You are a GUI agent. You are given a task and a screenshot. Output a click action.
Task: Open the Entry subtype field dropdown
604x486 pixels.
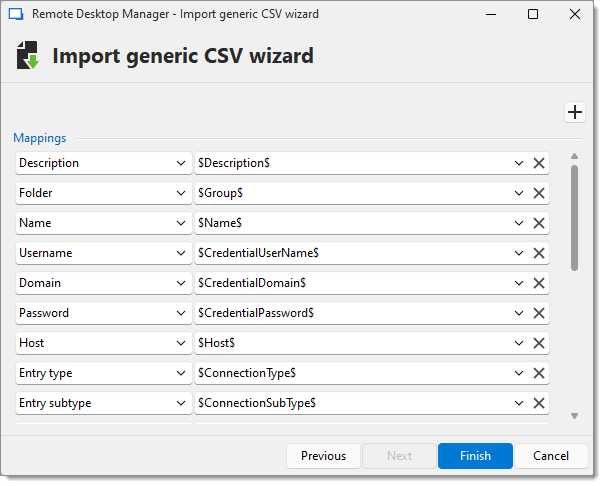click(x=180, y=403)
